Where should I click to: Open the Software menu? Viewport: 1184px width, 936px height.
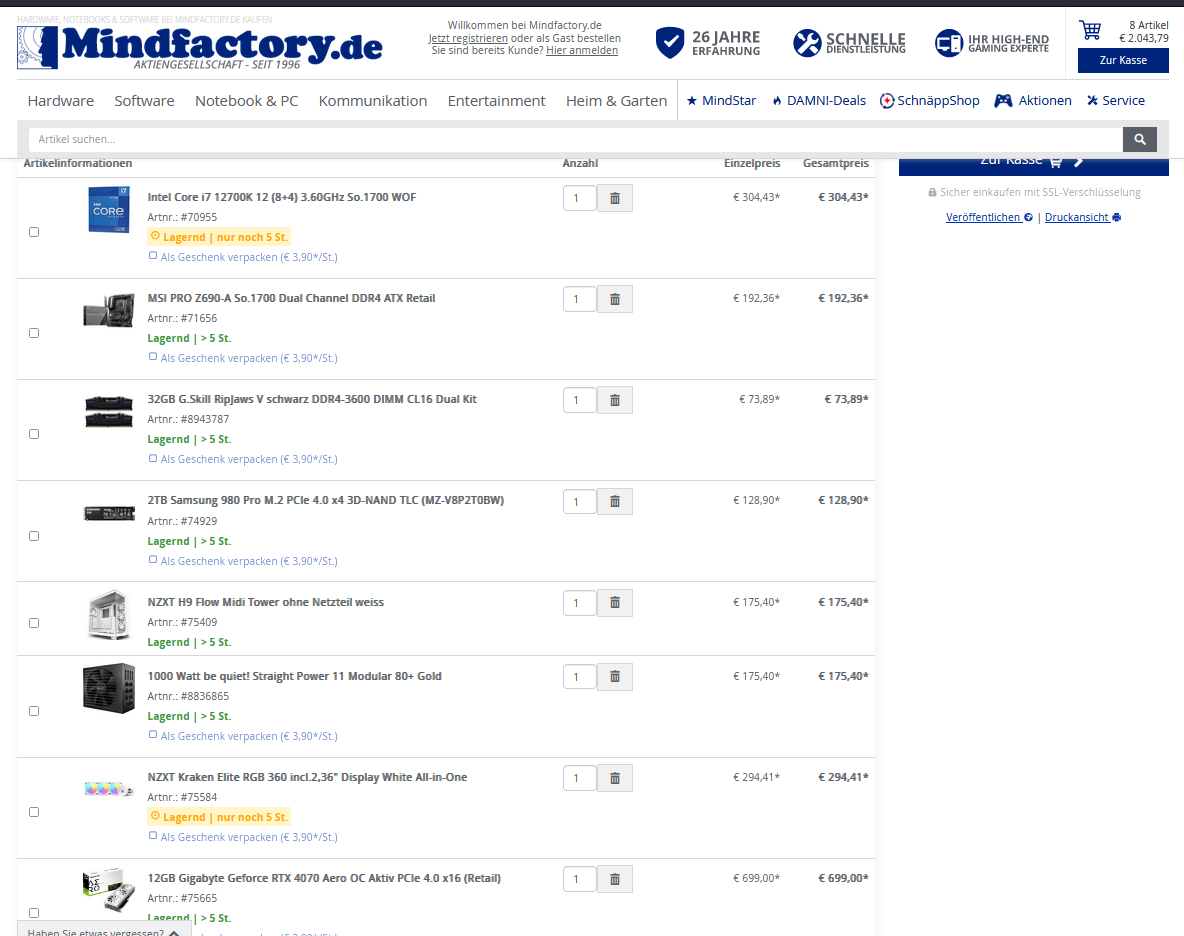(x=144, y=100)
